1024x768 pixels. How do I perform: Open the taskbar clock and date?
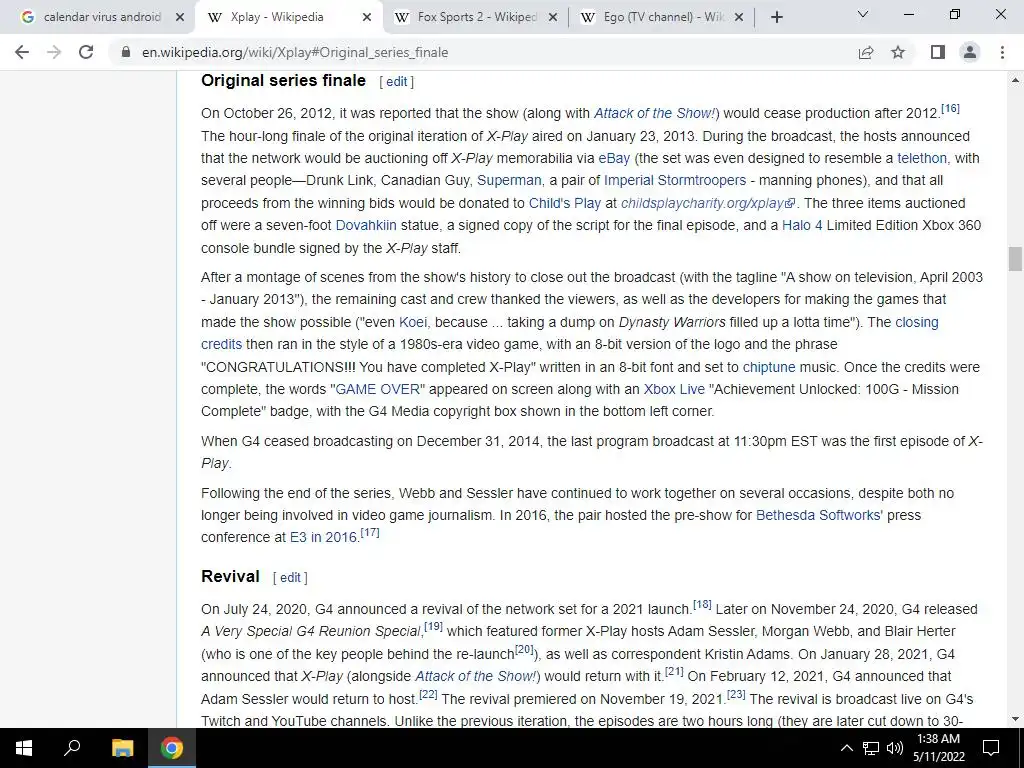(x=938, y=748)
